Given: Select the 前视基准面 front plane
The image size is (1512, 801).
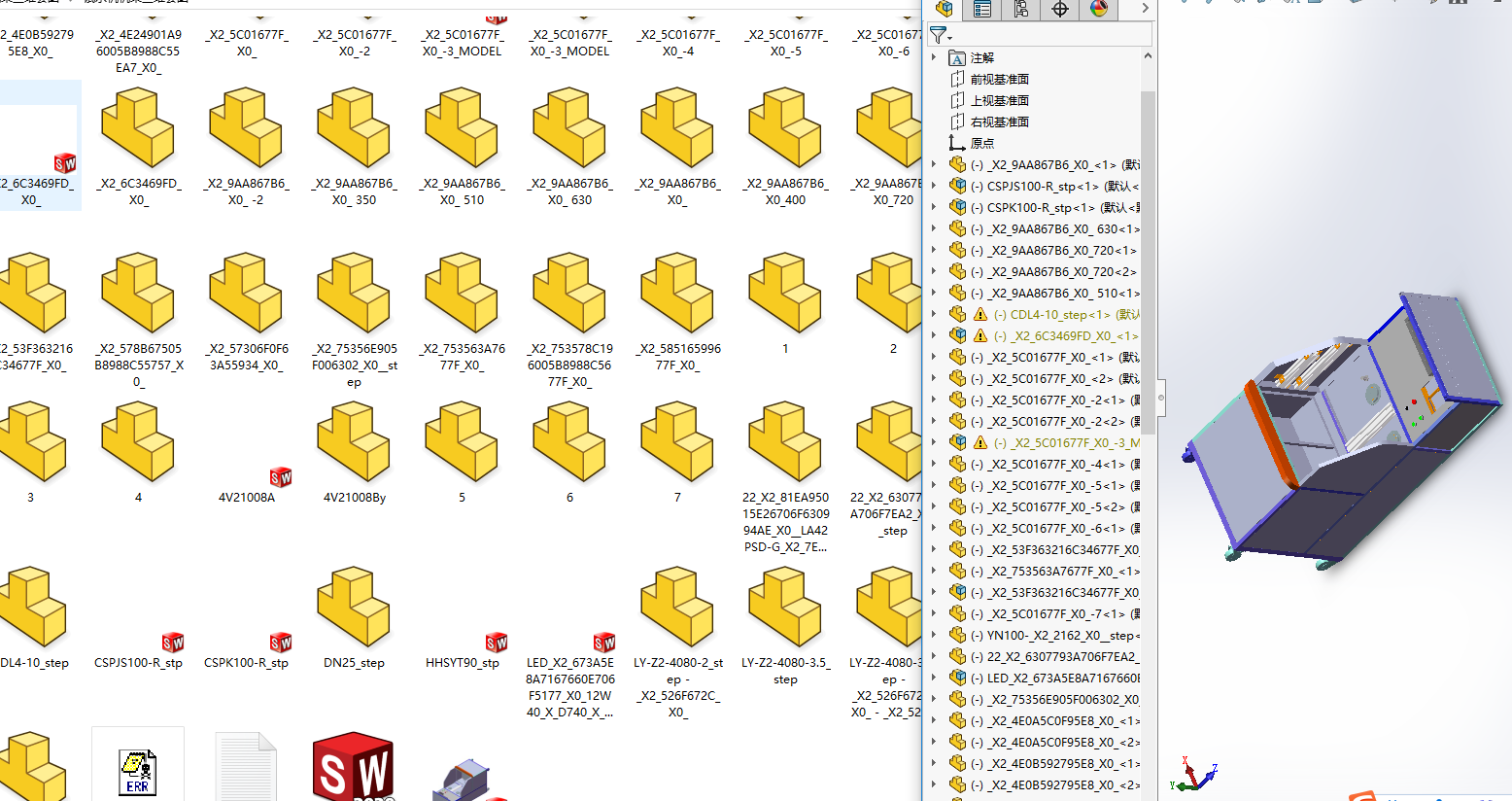Looking at the screenshot, I should [999, 79].
